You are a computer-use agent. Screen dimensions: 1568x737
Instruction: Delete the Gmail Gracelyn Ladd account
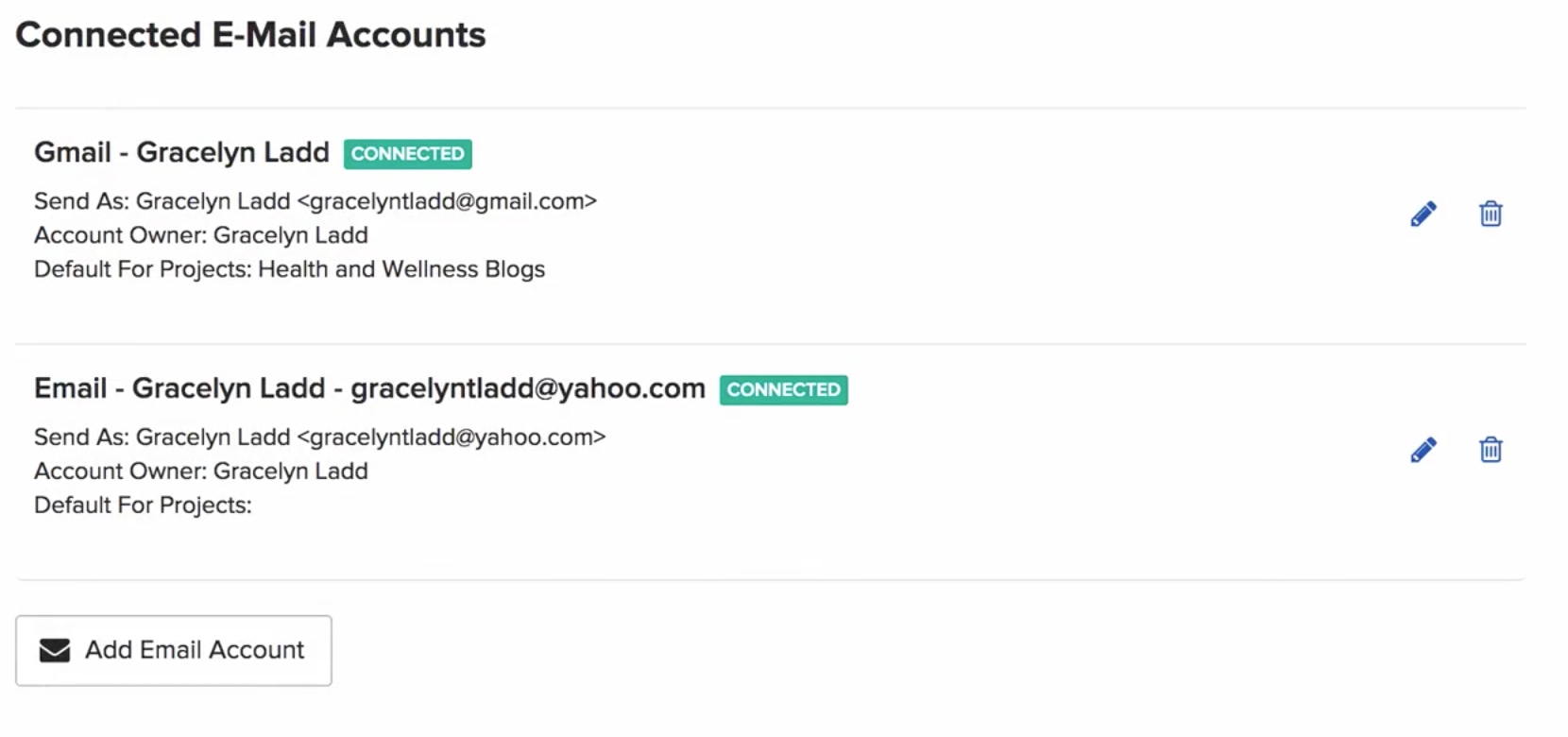click(x=1491, y=214)
